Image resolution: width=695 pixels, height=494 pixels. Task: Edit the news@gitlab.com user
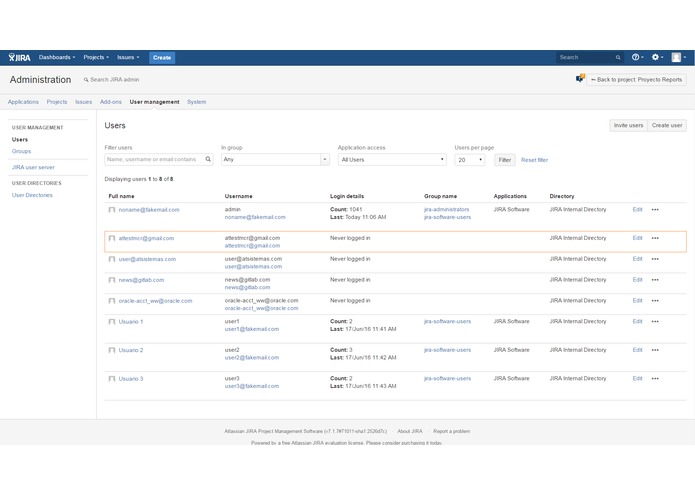pos(637,280)
